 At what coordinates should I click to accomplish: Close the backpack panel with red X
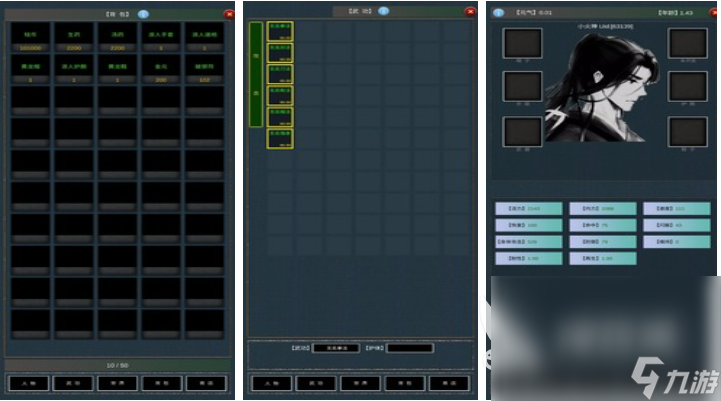click(x=229, y=14)
